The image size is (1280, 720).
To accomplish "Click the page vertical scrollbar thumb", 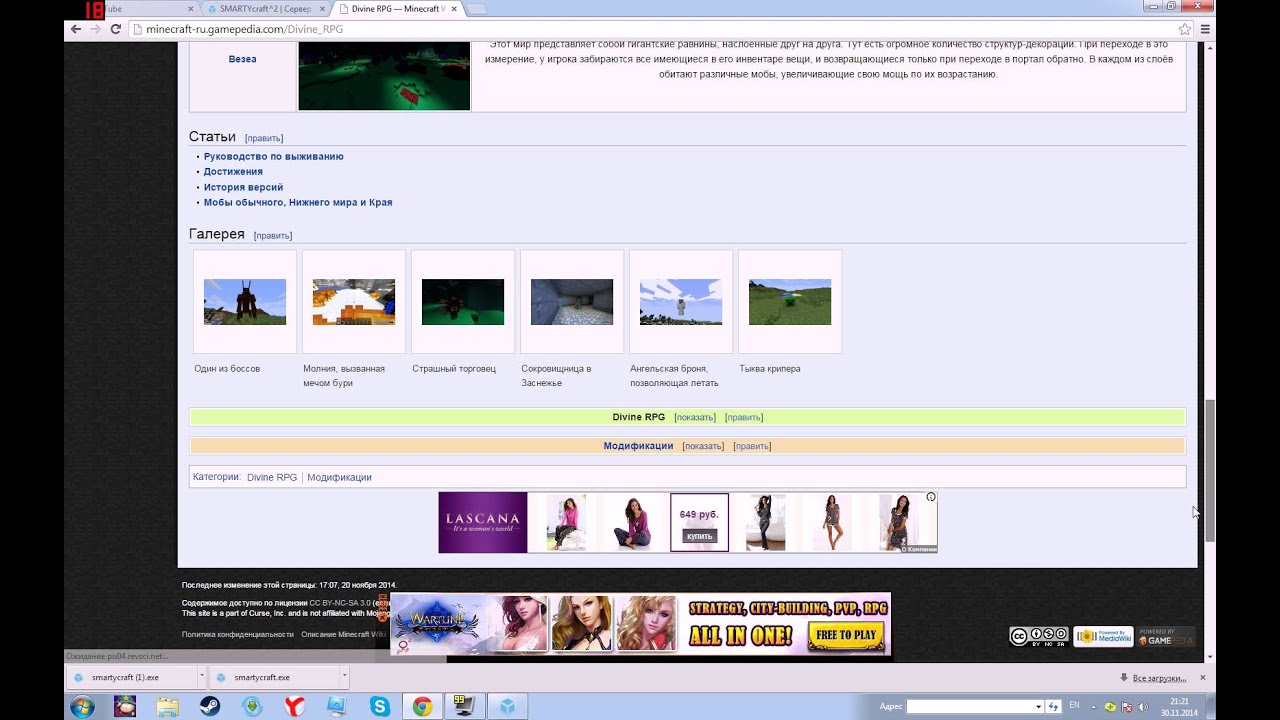I will tap(1210, 470).
